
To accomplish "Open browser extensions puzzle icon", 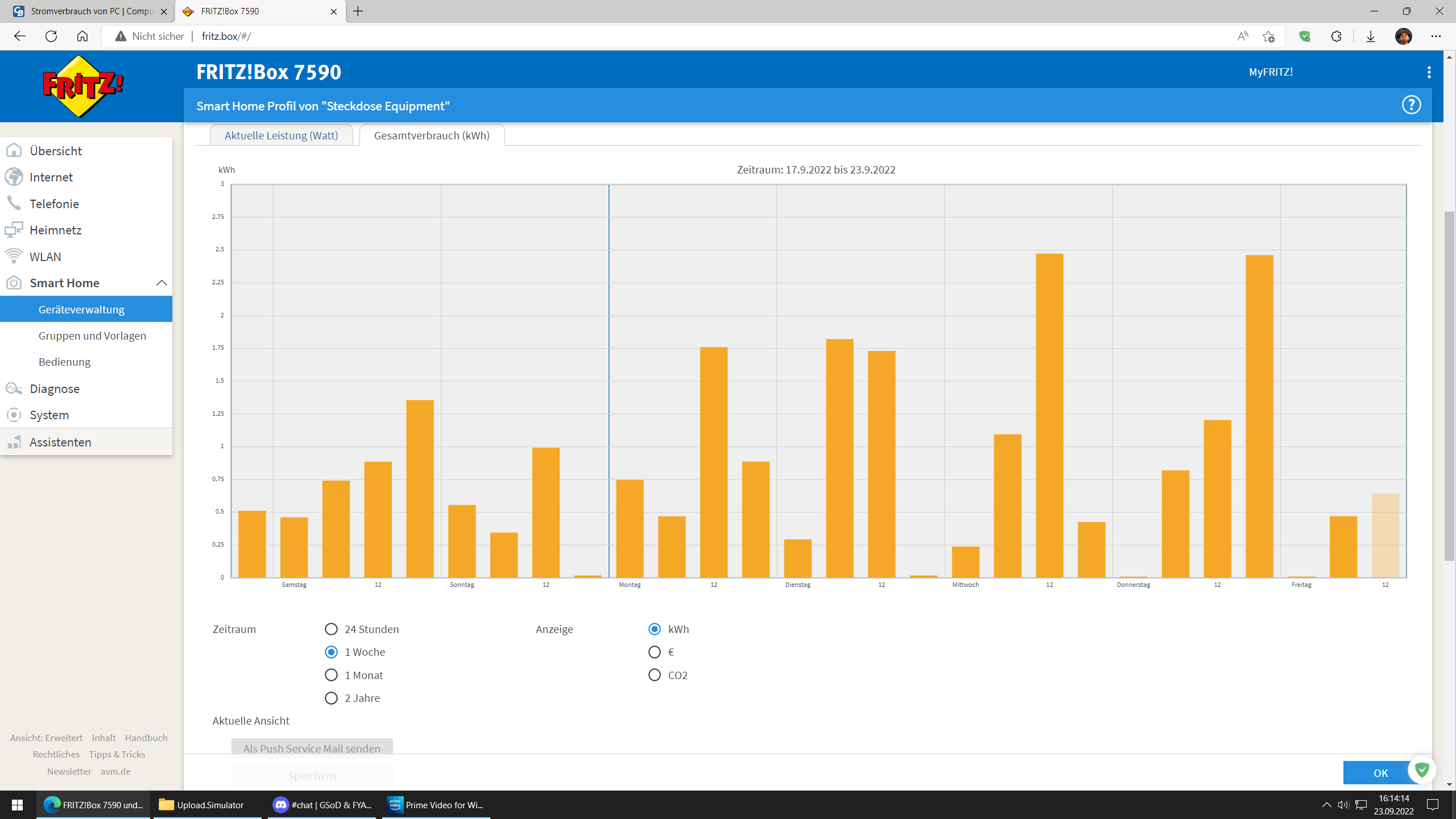I will 1336,36.
